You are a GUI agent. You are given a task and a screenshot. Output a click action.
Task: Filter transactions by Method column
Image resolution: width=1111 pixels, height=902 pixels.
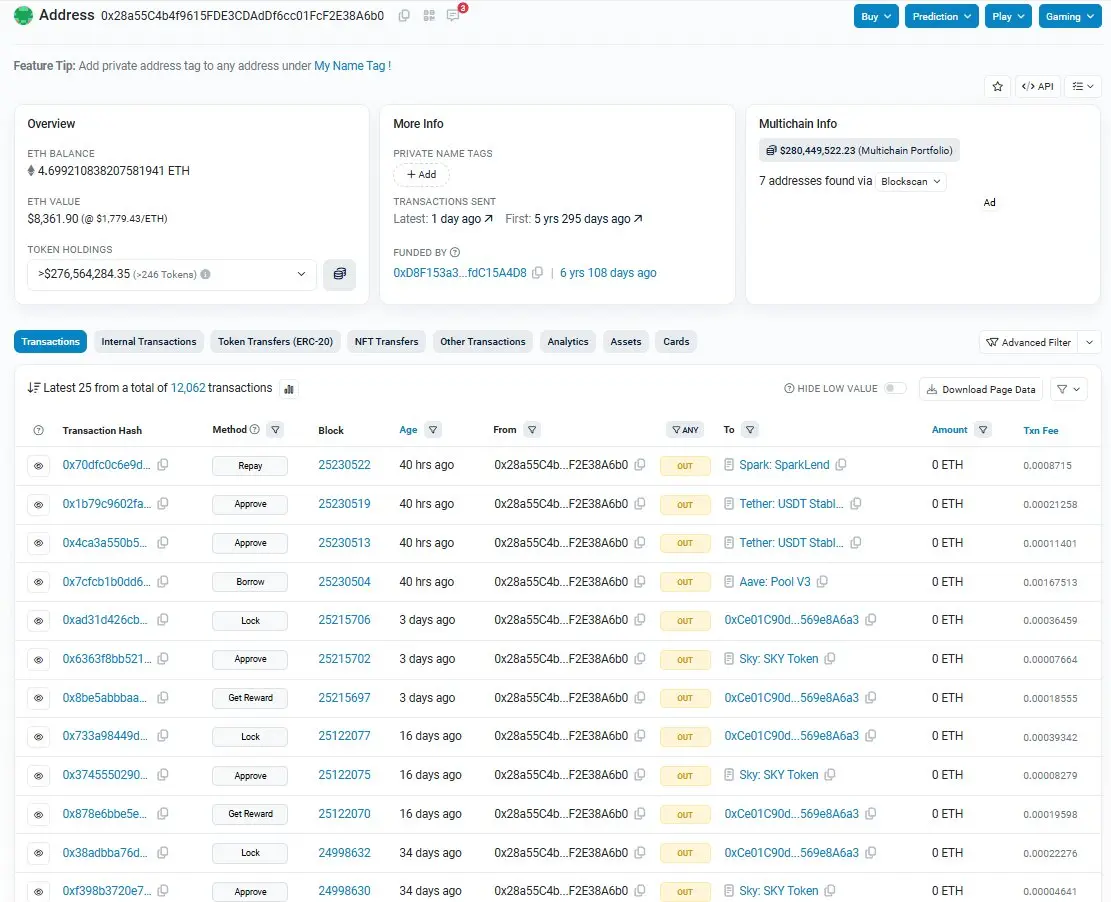point(276,429)
